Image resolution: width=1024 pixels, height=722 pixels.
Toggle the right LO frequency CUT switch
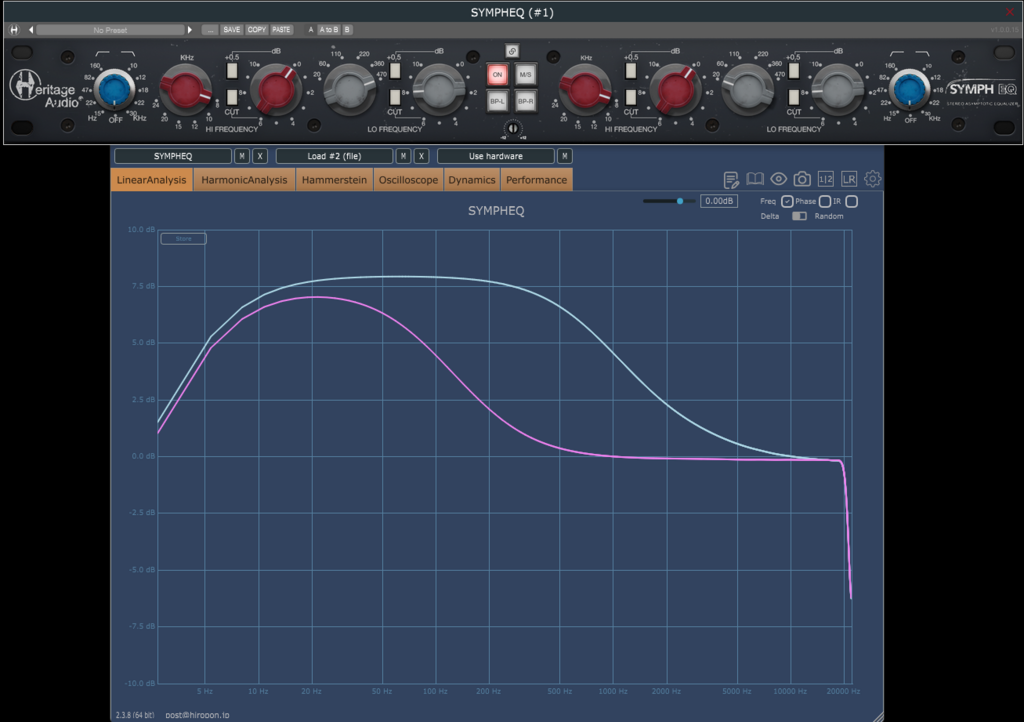tap(793, 97)
